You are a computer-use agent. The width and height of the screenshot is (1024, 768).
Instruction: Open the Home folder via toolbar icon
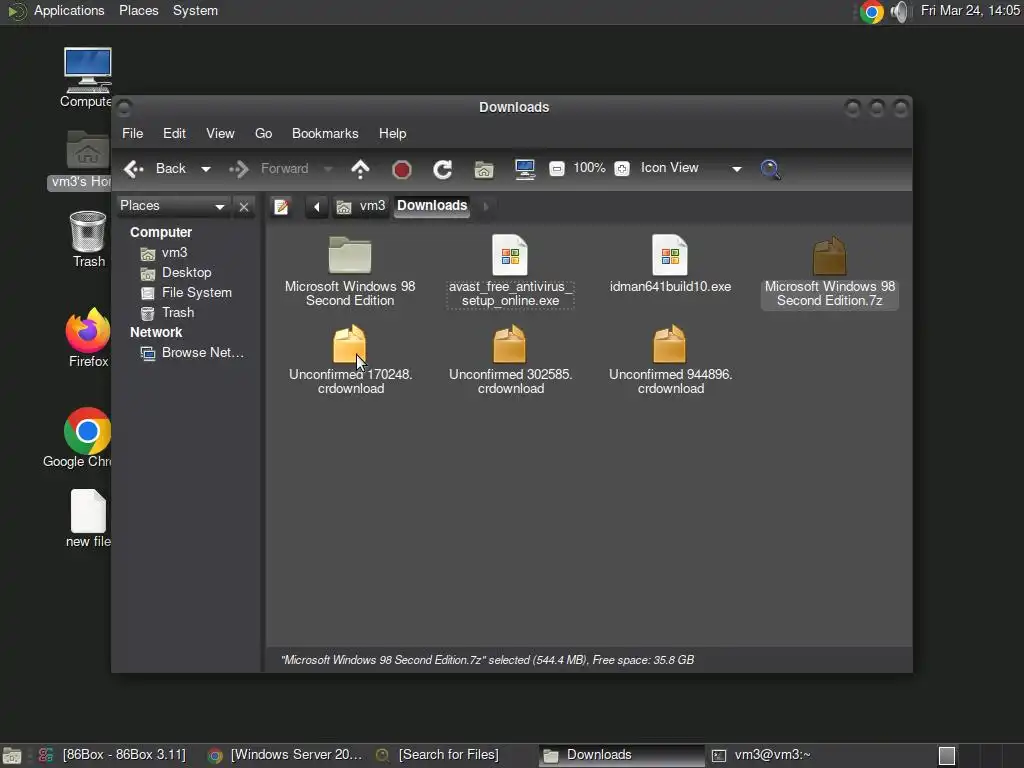tap(484, 170)
